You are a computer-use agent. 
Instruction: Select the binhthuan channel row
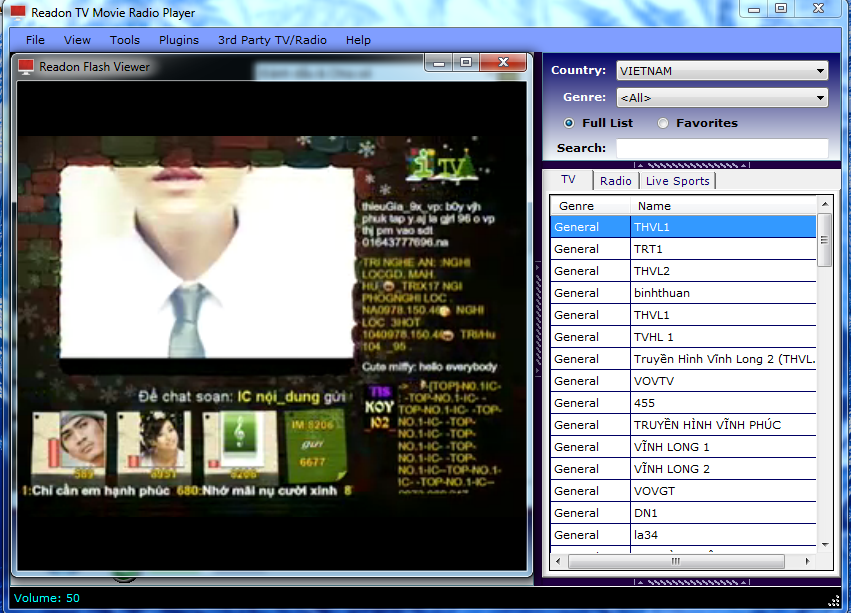683,293
